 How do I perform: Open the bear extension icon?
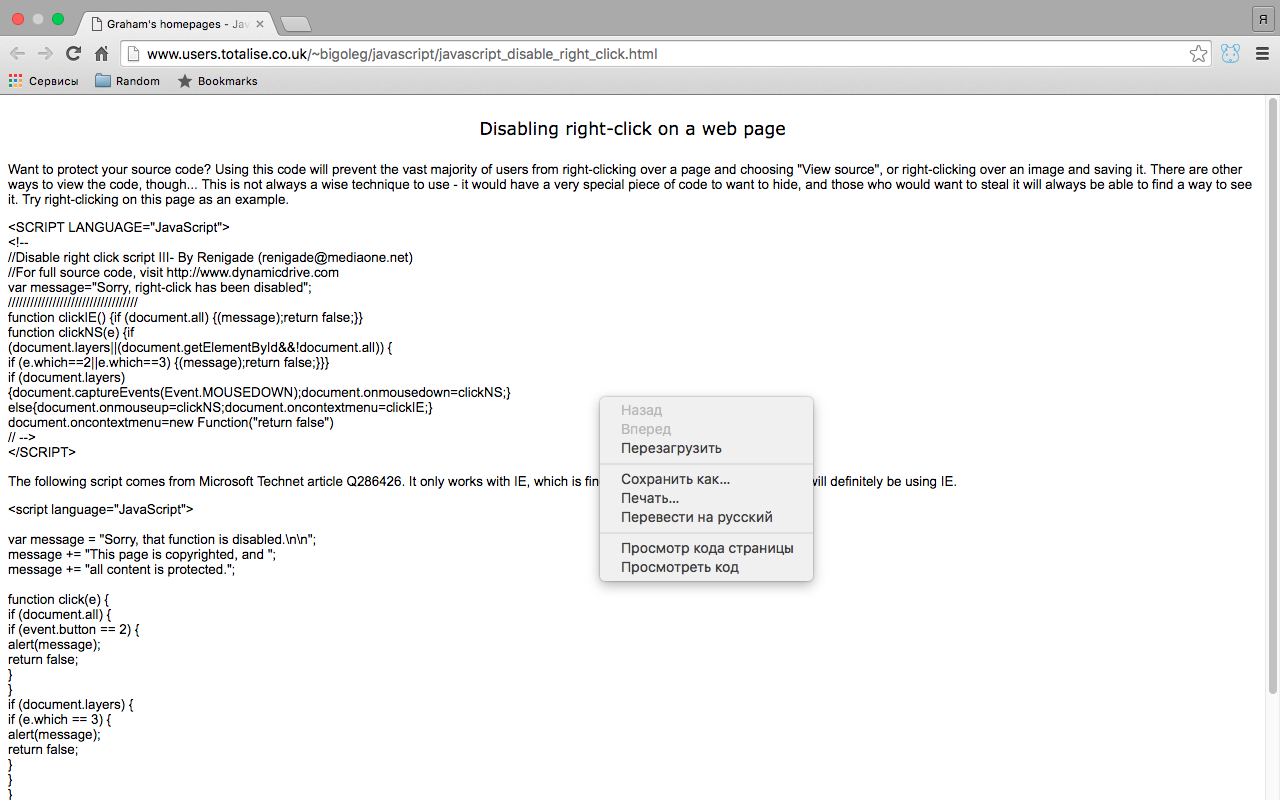point(1231,54)
